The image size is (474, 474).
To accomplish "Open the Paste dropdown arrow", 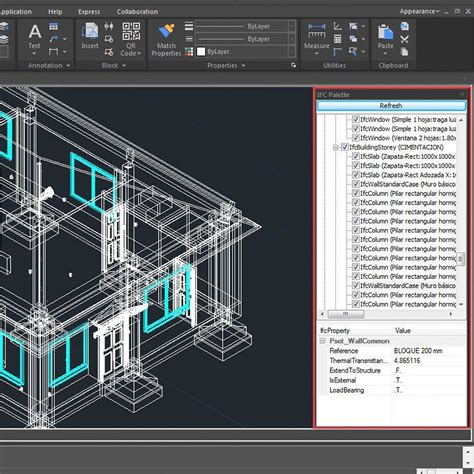I will [x=385, y=53].
